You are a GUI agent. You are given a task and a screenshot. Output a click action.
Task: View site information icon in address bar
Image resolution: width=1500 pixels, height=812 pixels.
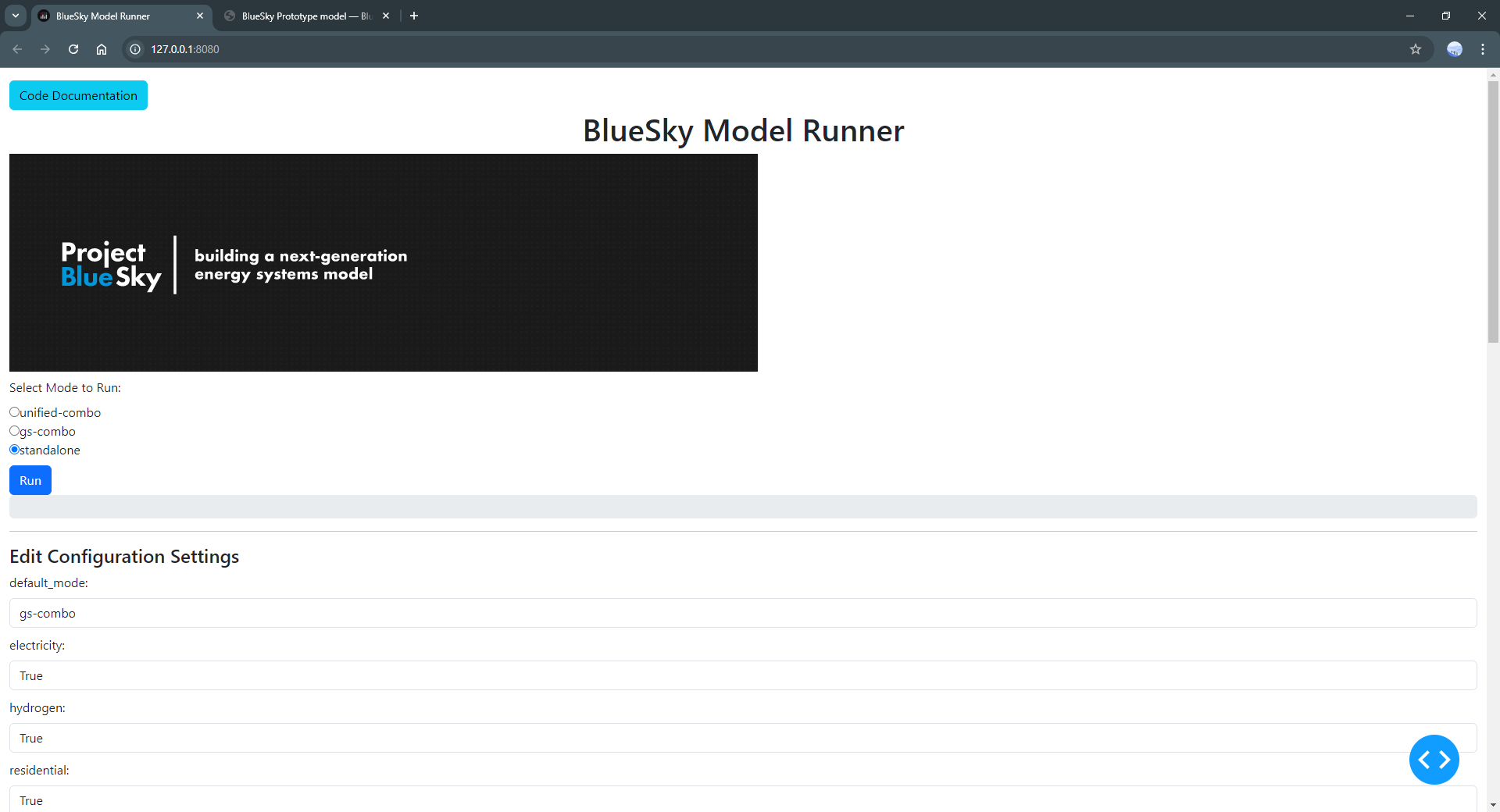pos(135,49)
